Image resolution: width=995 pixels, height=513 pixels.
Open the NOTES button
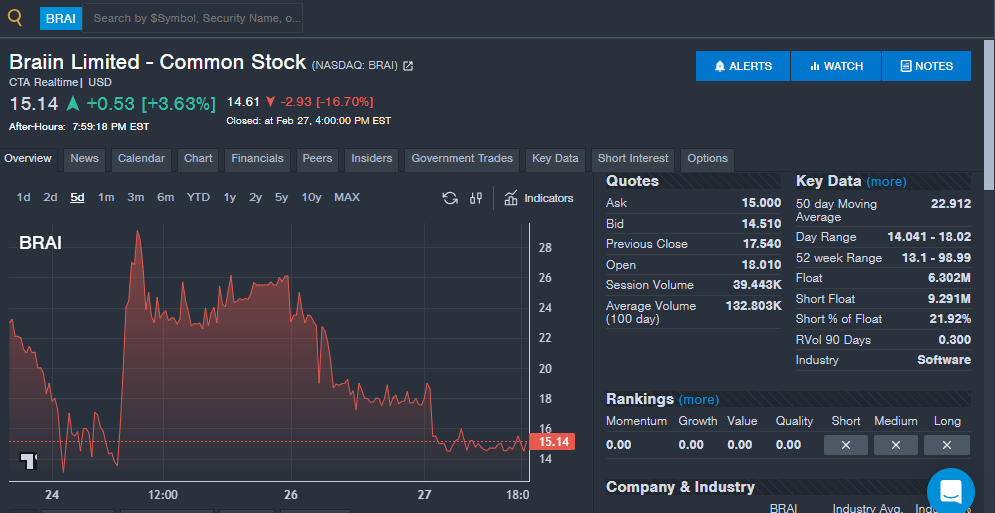click(x=926, y=66)
